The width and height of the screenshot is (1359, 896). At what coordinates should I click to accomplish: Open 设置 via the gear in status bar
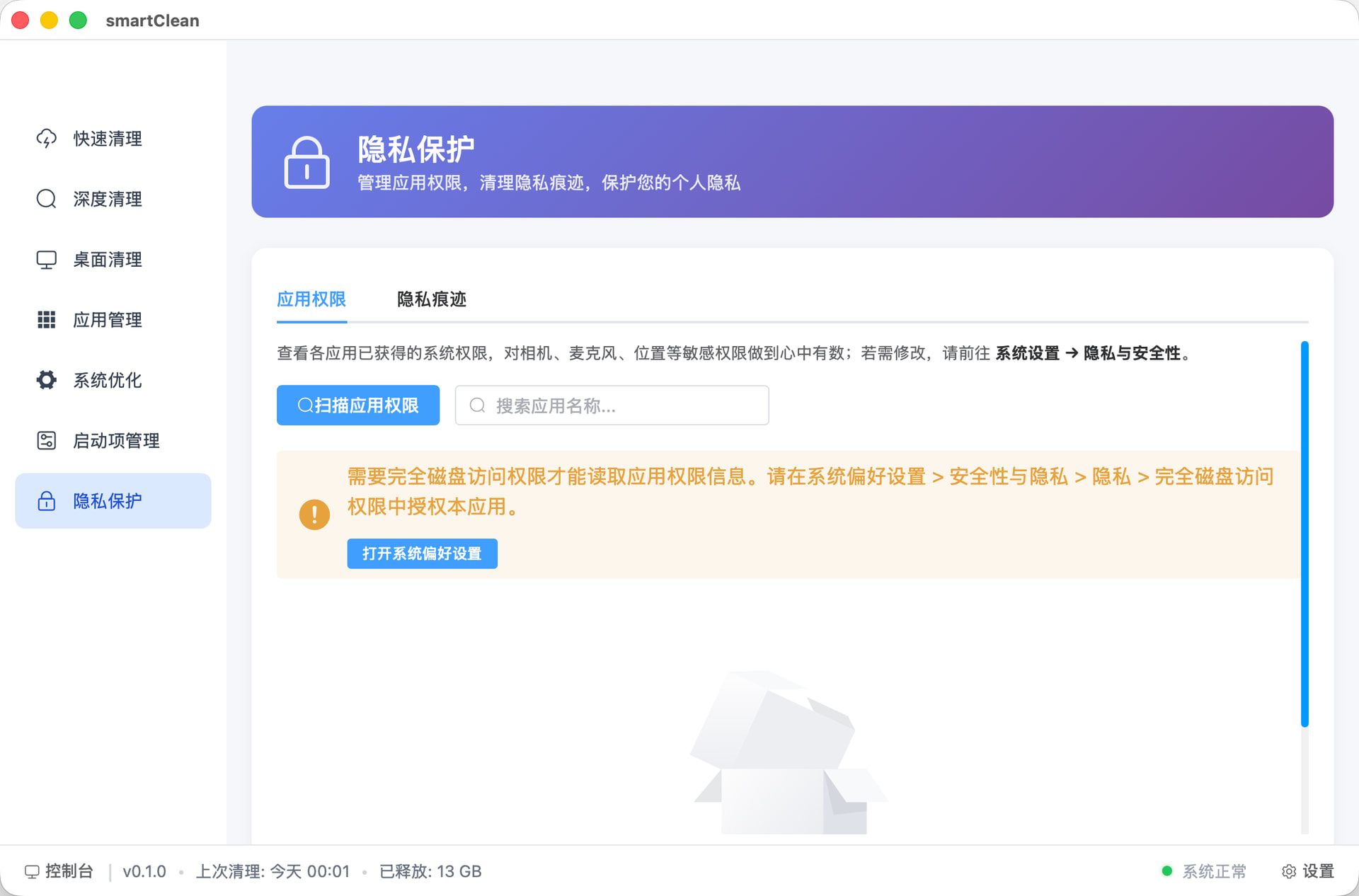[1288, 871]
